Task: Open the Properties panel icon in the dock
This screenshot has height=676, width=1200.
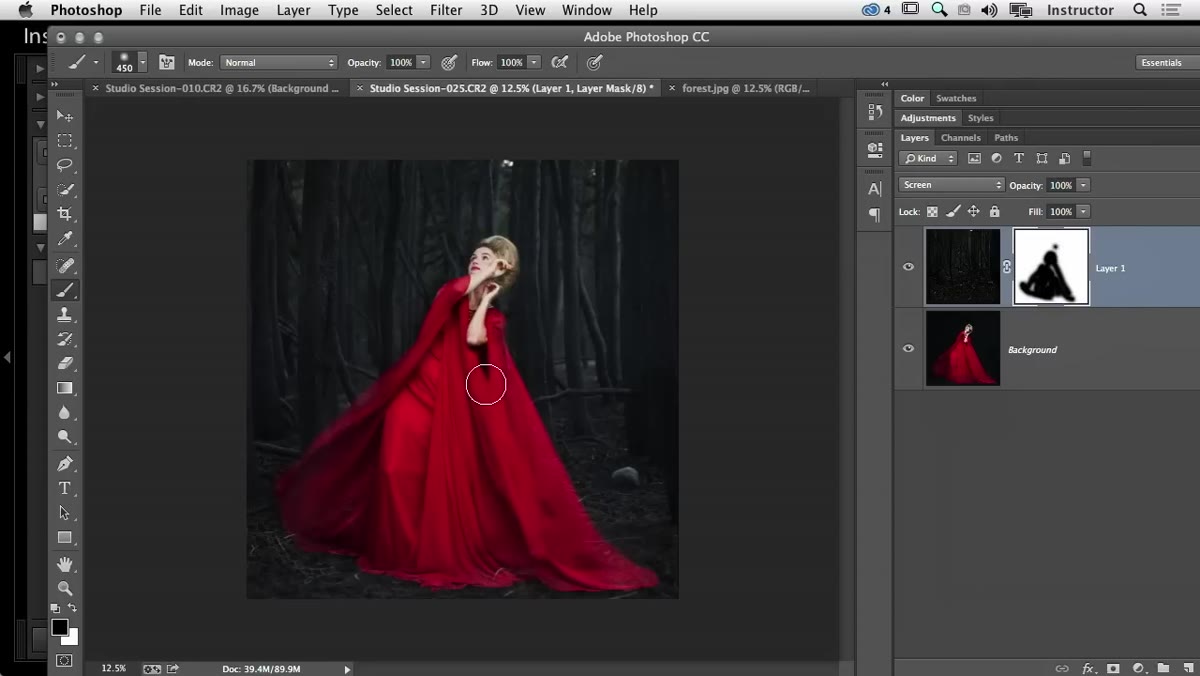Action: coord(875,149)
